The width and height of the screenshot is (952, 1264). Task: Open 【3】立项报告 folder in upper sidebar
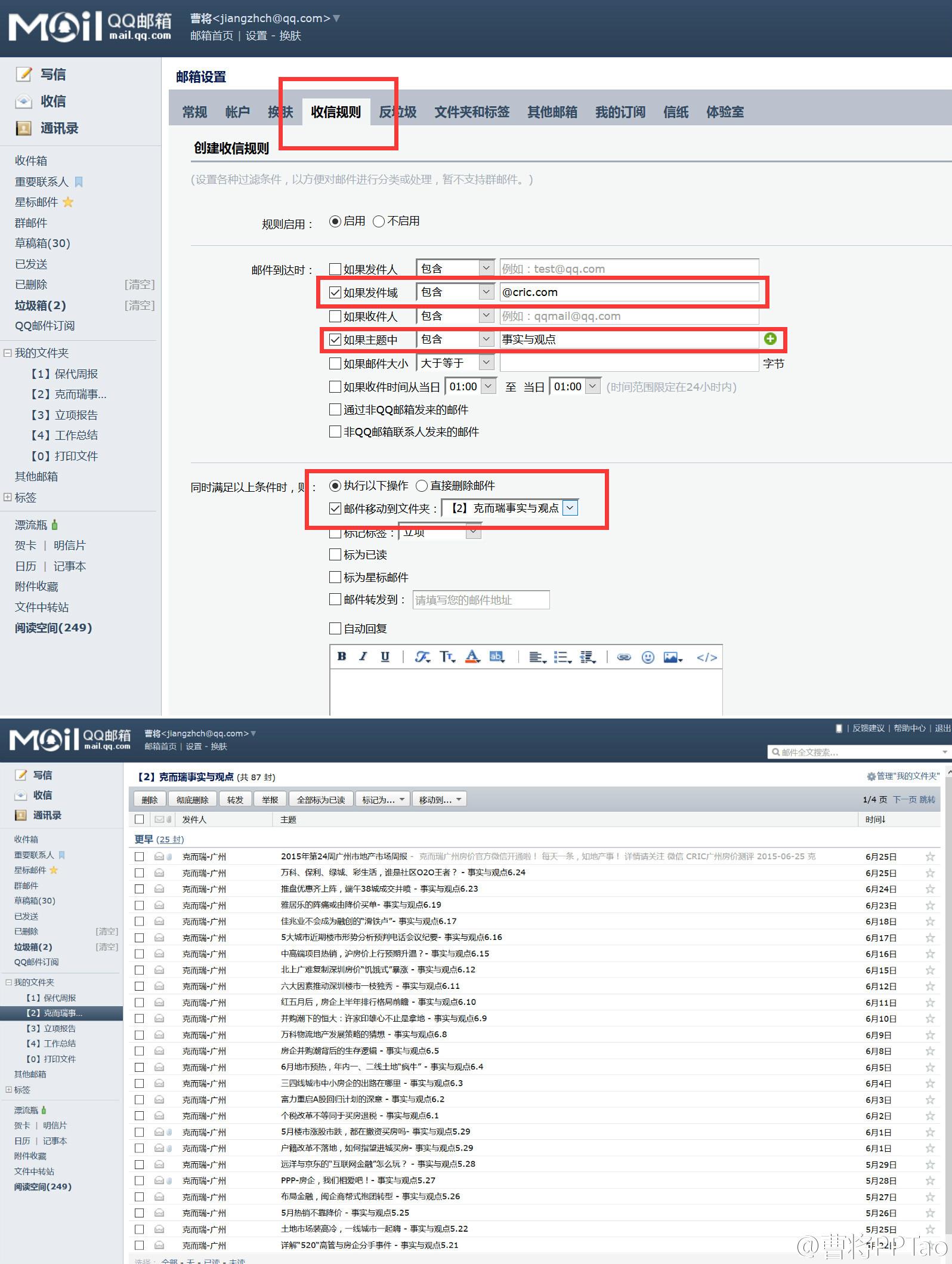click(64, 415)
